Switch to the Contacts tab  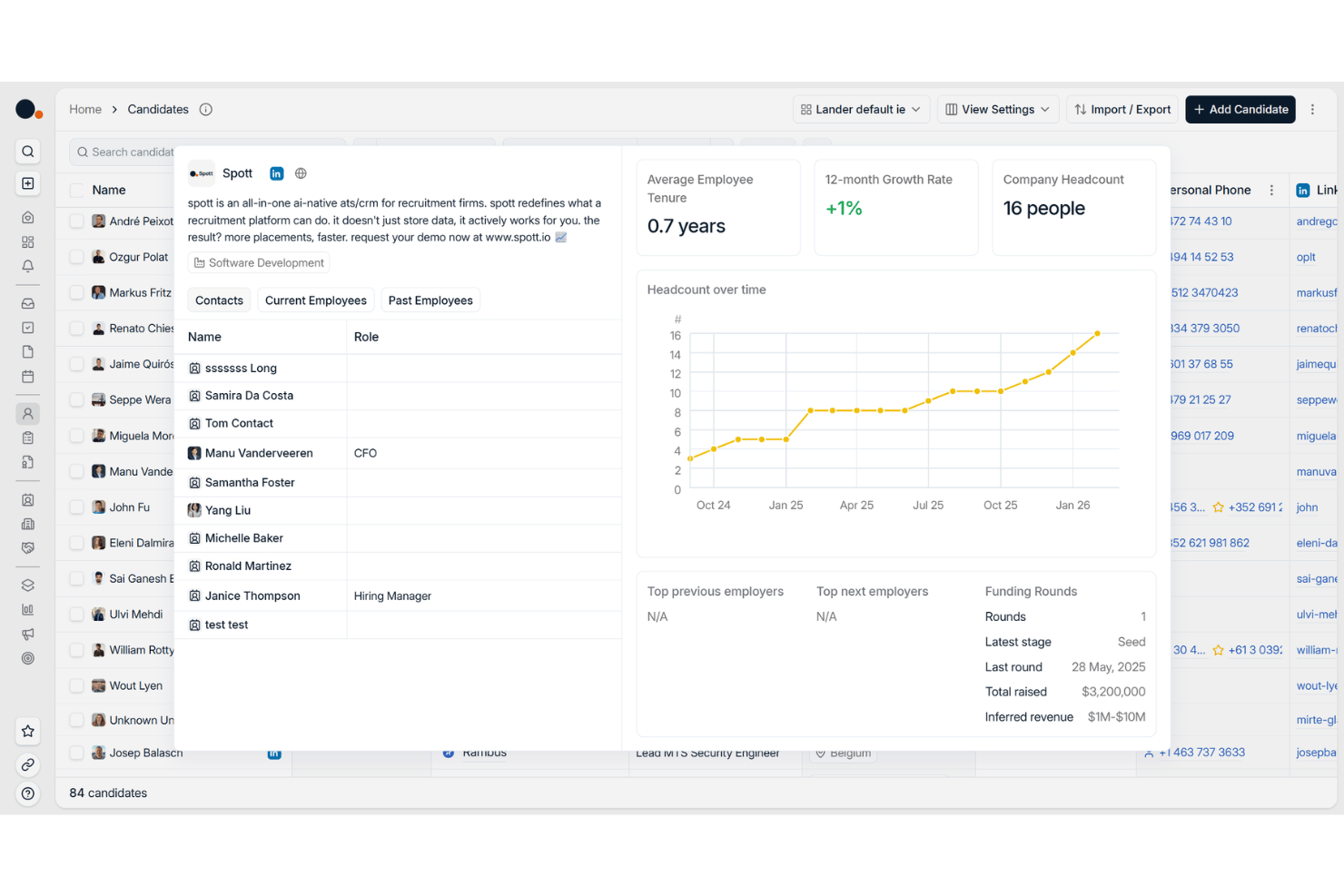tap(219, 300)
